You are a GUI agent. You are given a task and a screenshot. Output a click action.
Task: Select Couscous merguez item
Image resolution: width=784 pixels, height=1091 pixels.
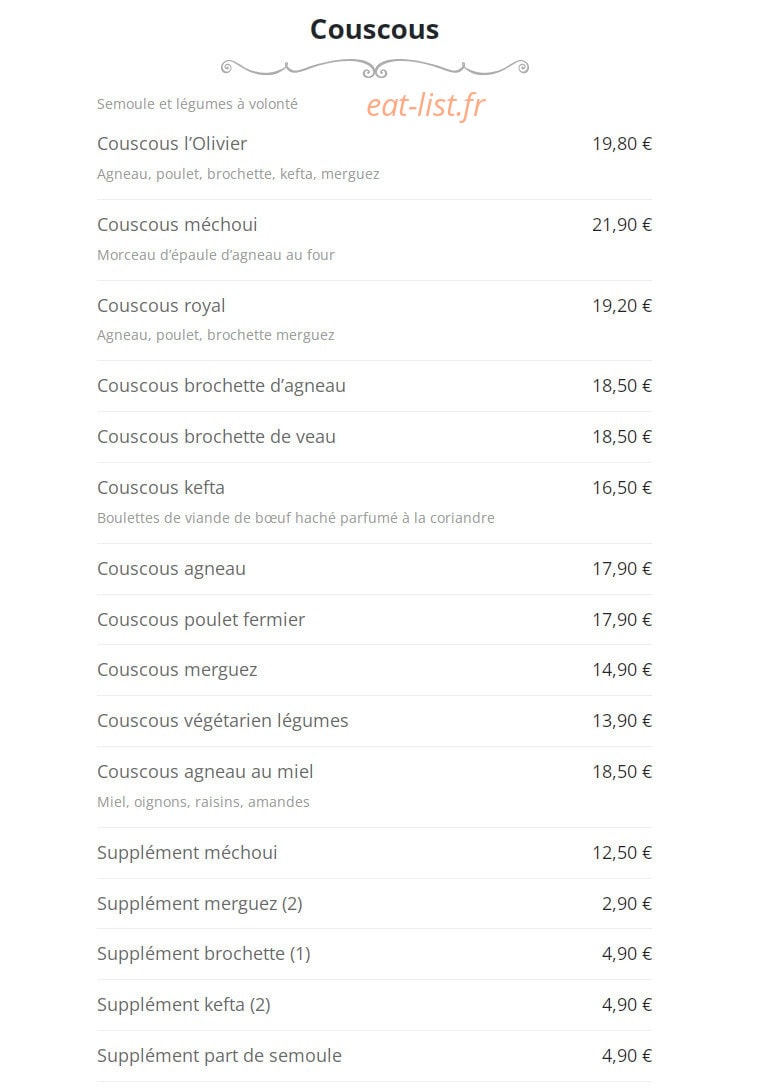[x=374, y=670]
